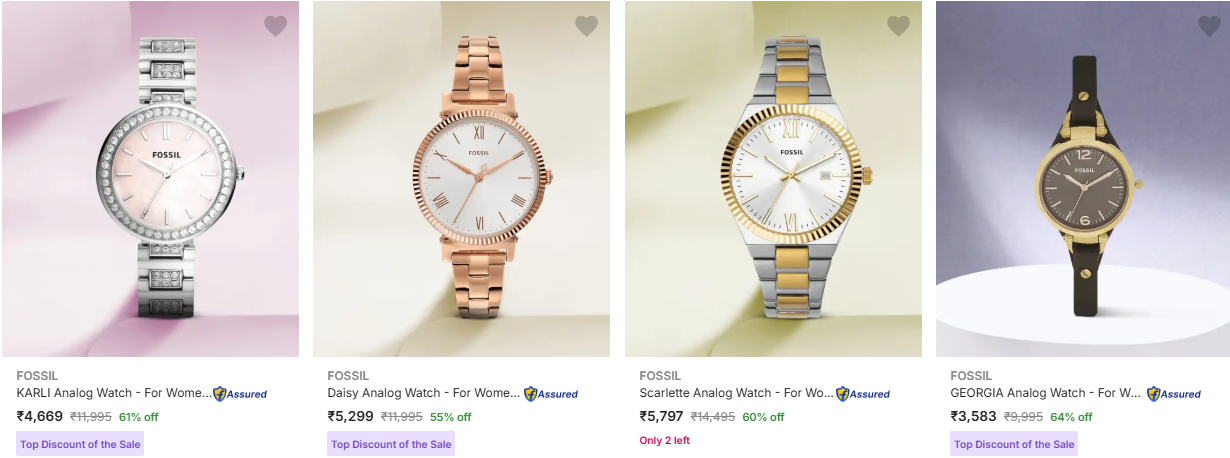
Task: Toggle wishlist heart on Daisy watch
Action: point(586,26)
